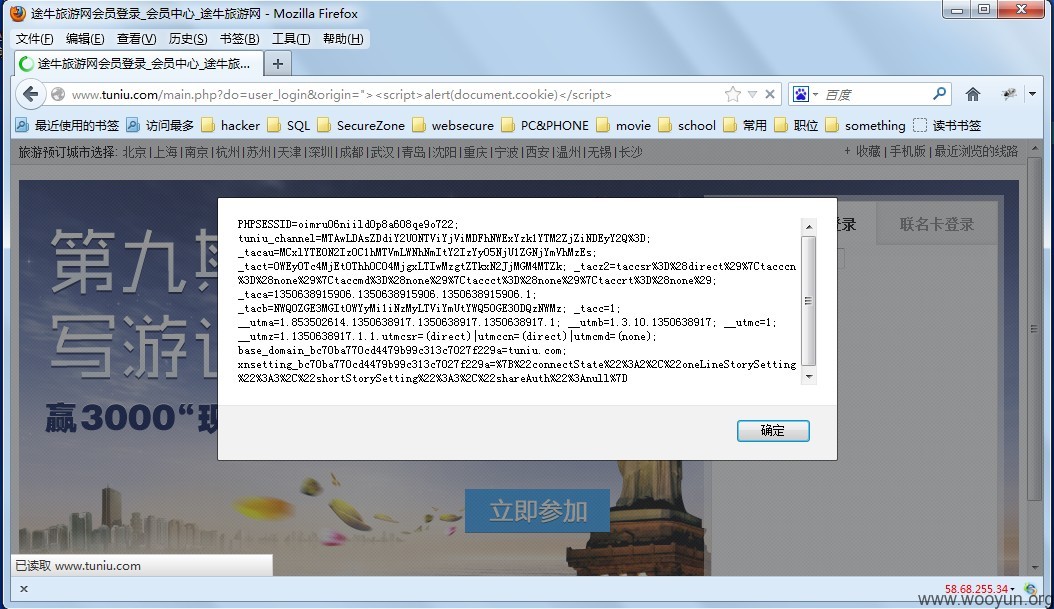Click the 立即参加 banner button
The width and height of the screenshot is (1054, 609).
coord(538,511)
